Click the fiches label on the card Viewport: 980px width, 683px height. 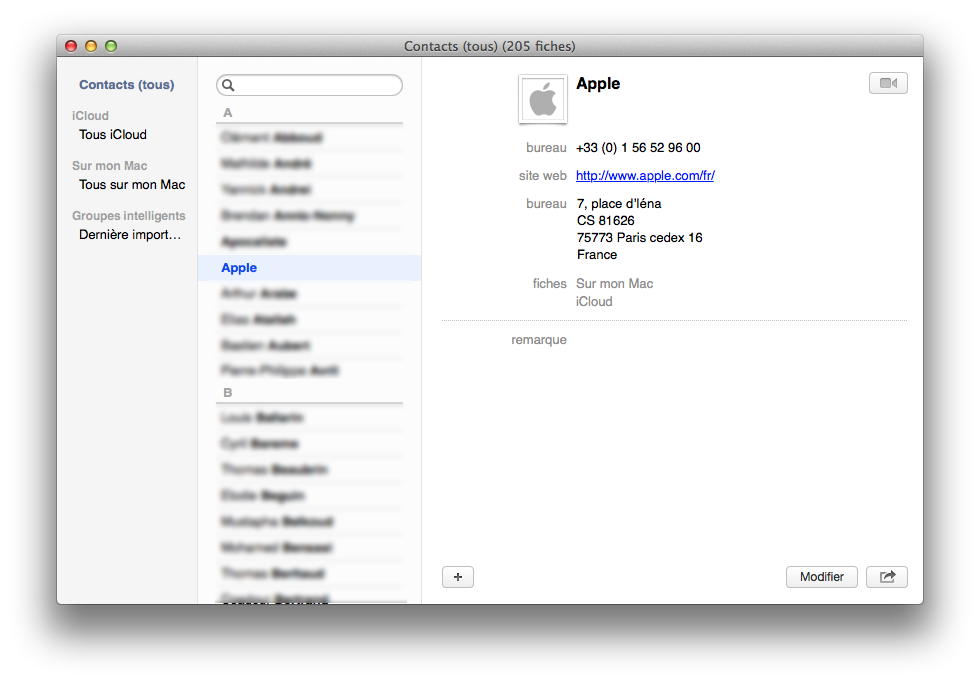coord(549,284)
